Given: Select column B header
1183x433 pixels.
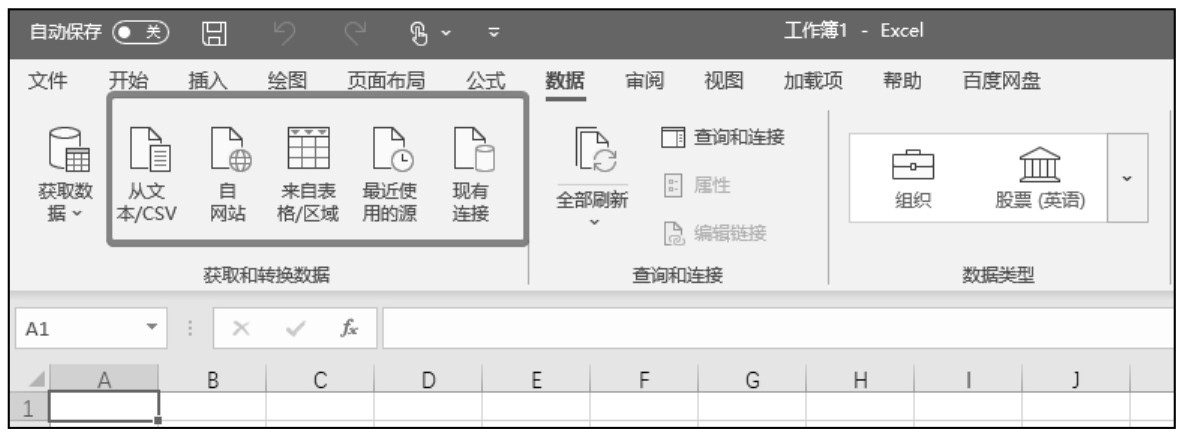Looking at the screenshot, I should [x=213, y=380].
